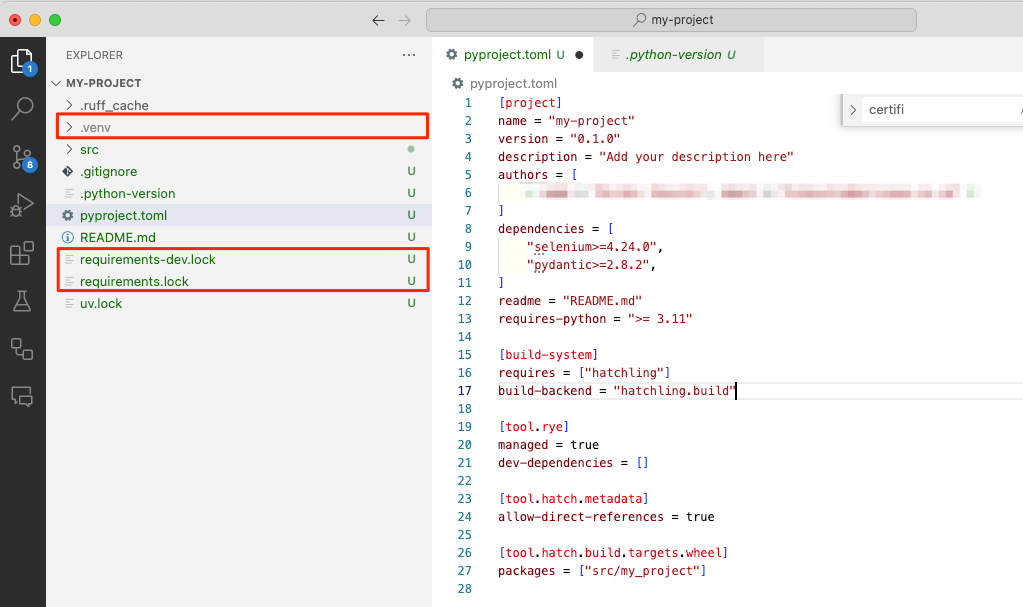The width and height of the screenshot is (1023, 607).
Task: Click the More Actions ellipsis in Explorer
Action: 408,56
